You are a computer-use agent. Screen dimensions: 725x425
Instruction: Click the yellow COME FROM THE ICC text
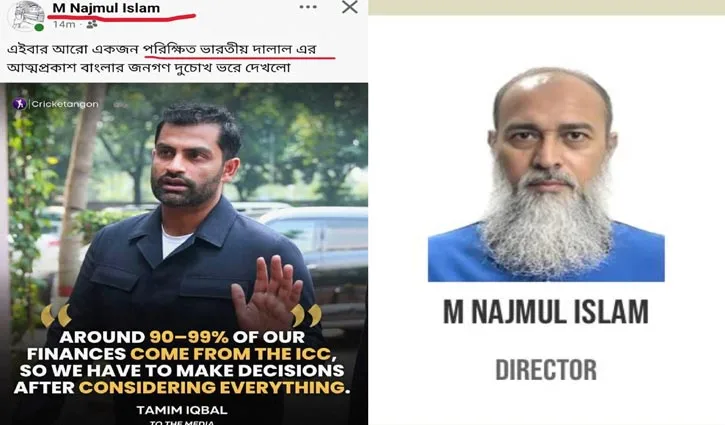(233, 354)
